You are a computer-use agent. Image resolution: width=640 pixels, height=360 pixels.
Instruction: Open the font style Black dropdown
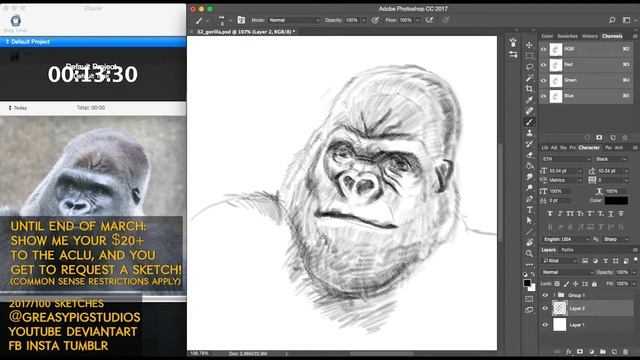click(611, 159)
